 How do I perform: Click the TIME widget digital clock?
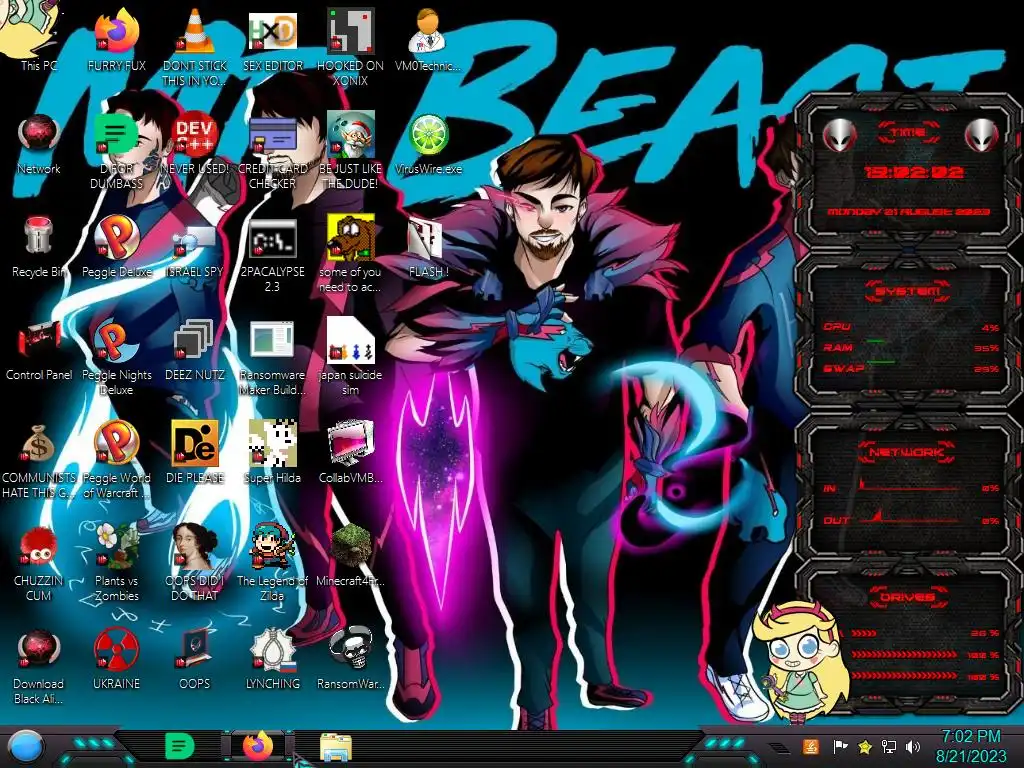(x=913, y=172)
